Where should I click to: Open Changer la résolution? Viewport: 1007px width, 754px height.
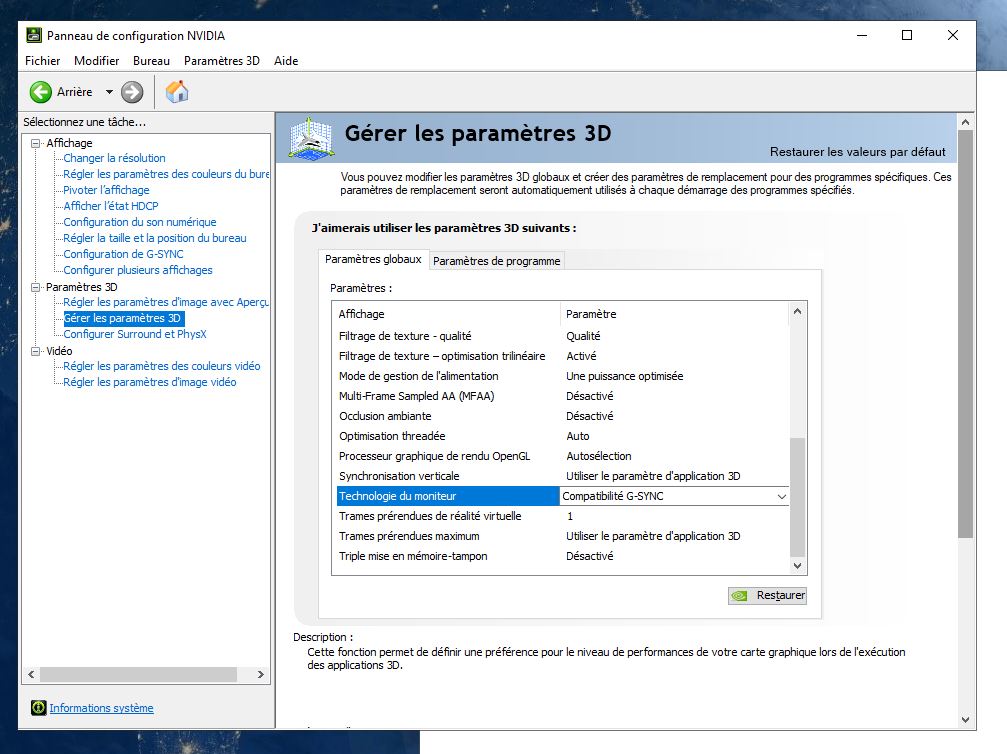[114, 158]
